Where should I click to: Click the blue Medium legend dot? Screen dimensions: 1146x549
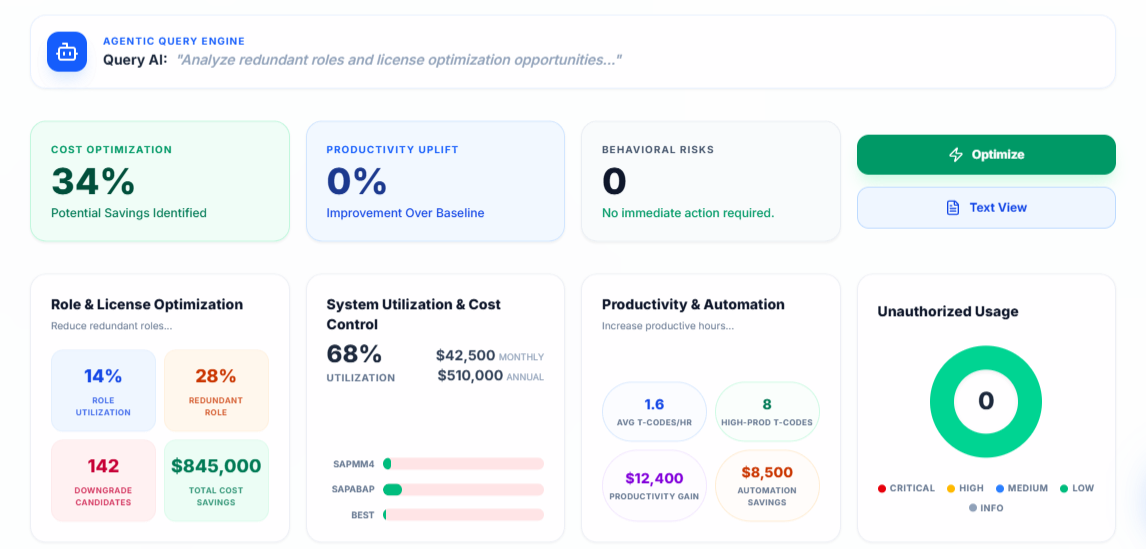coord(999,489)
